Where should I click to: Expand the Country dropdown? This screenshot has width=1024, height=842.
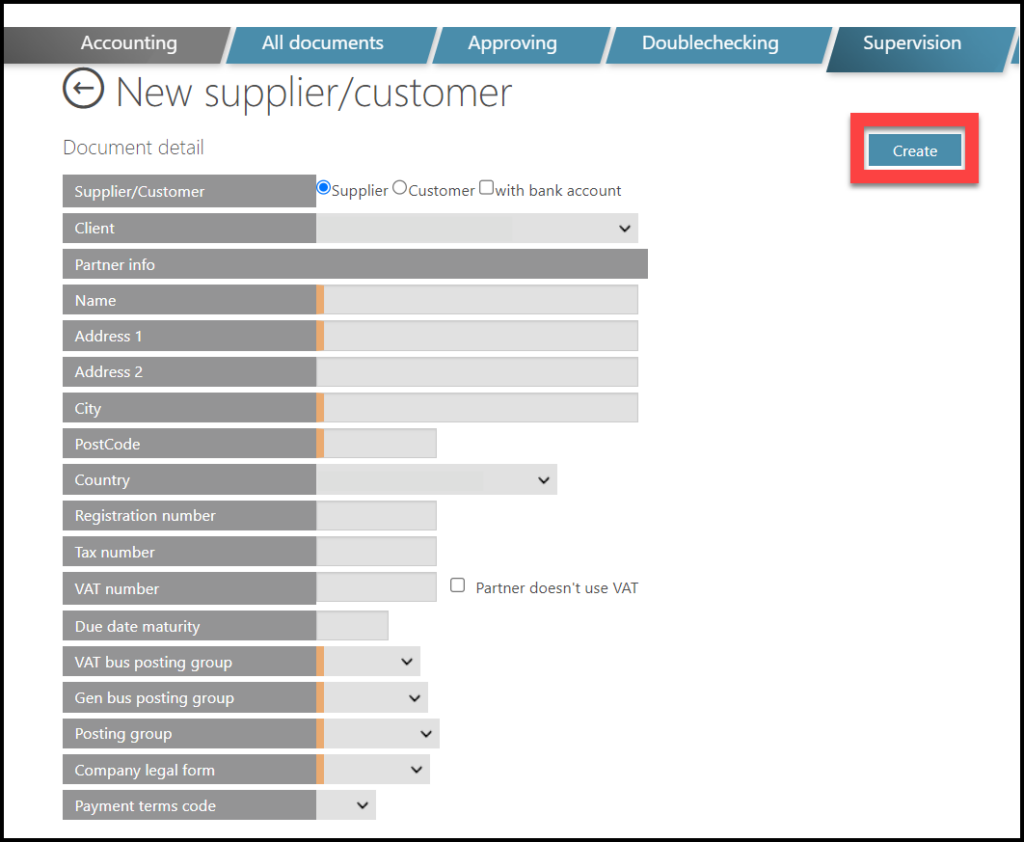point(436,480)
